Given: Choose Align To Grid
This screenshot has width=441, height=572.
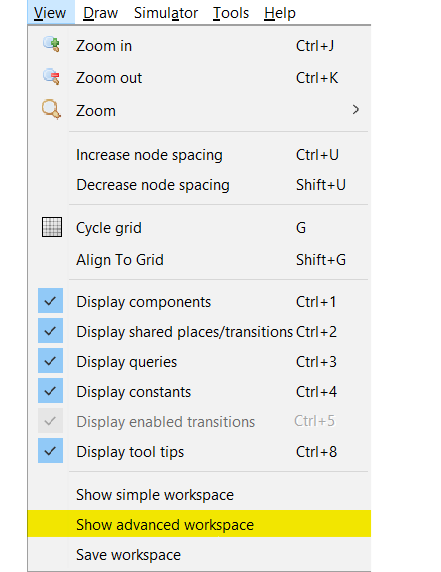Looking at the screenshot, I should point(199,260).
